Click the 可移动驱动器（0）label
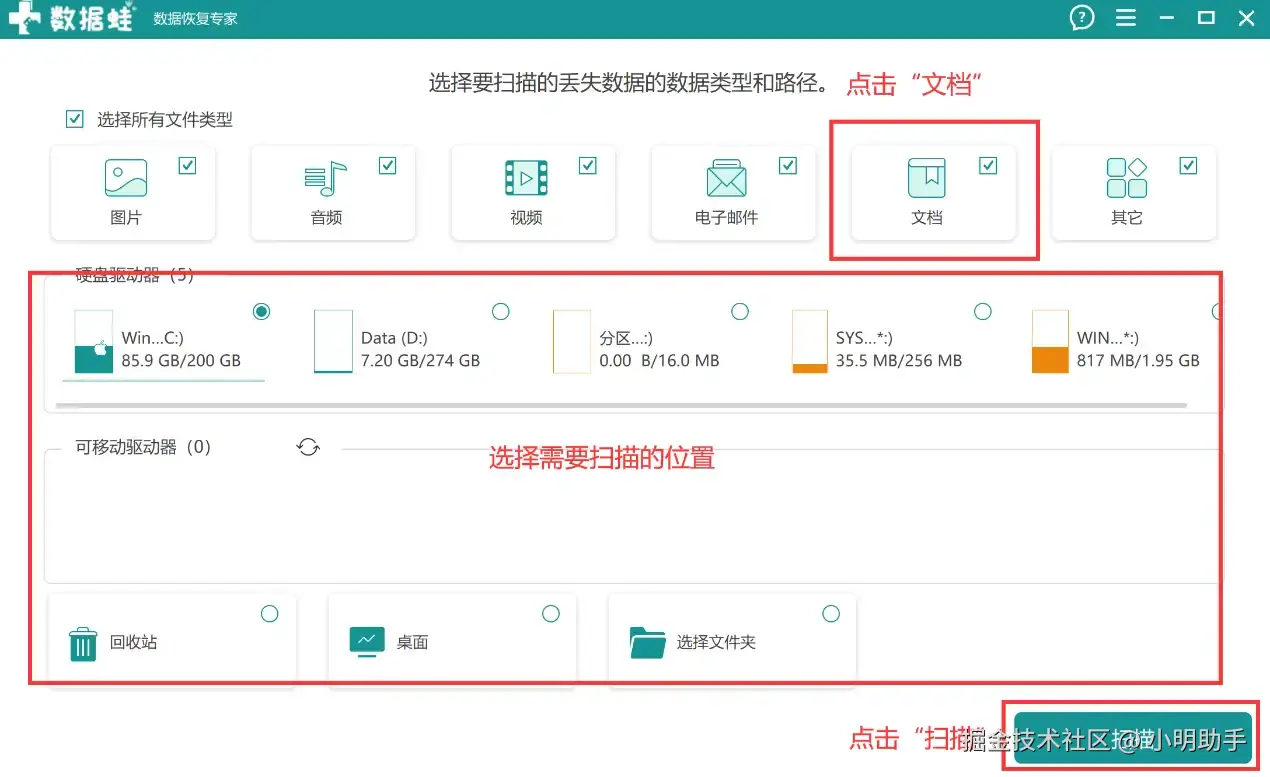This screenshot has height=777, width=1270. [144, 447]
